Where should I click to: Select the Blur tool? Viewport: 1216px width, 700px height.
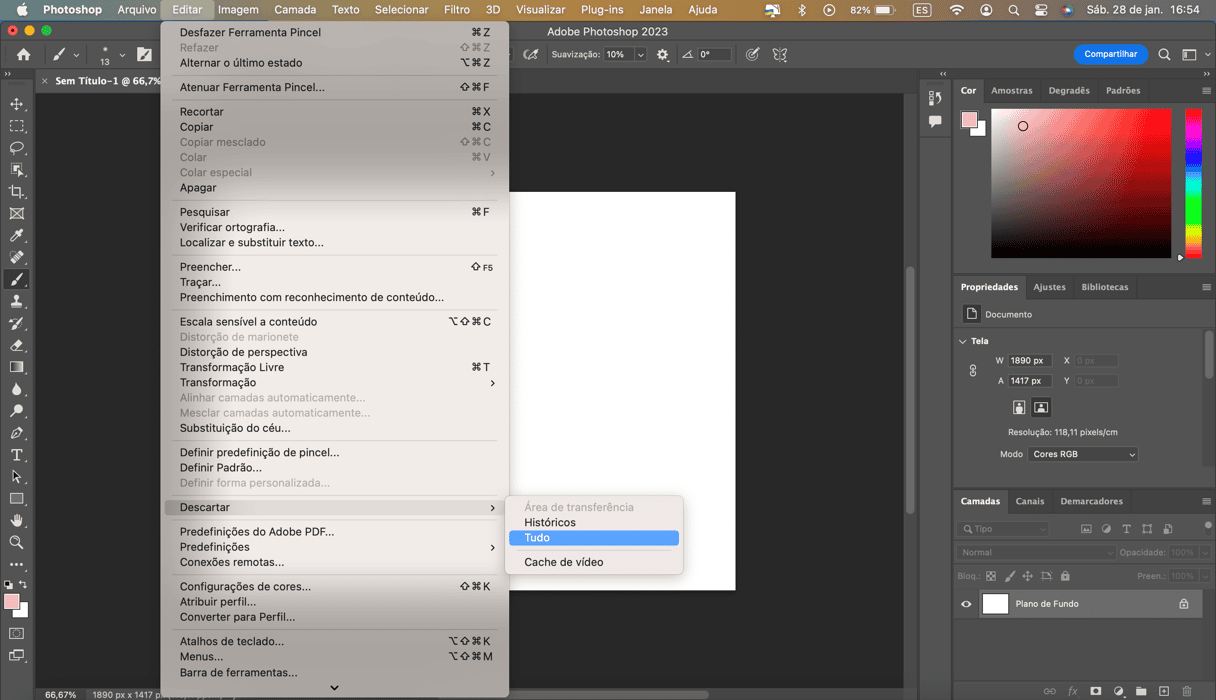point(17,389)
